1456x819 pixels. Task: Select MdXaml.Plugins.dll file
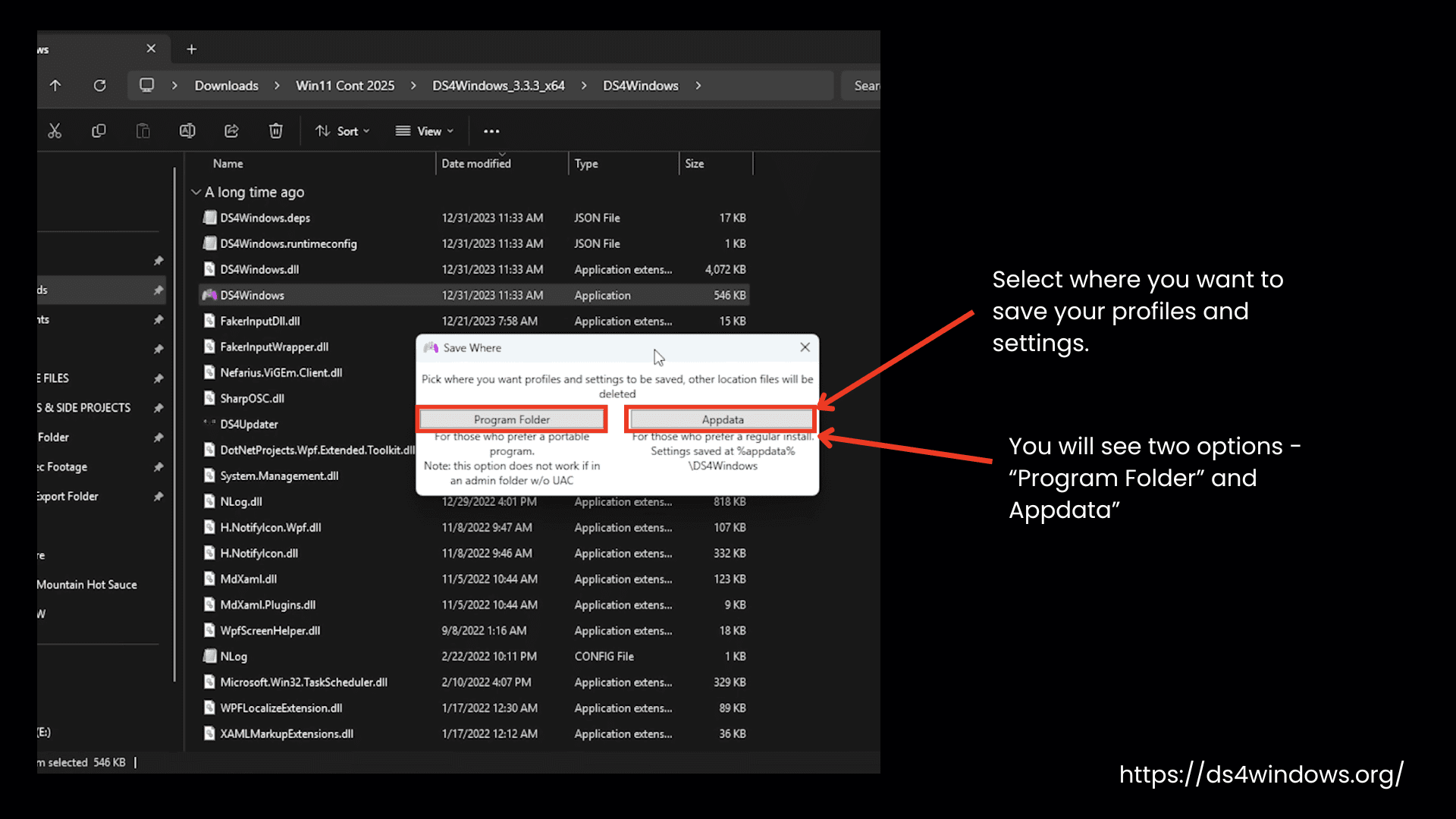[268, 604]
